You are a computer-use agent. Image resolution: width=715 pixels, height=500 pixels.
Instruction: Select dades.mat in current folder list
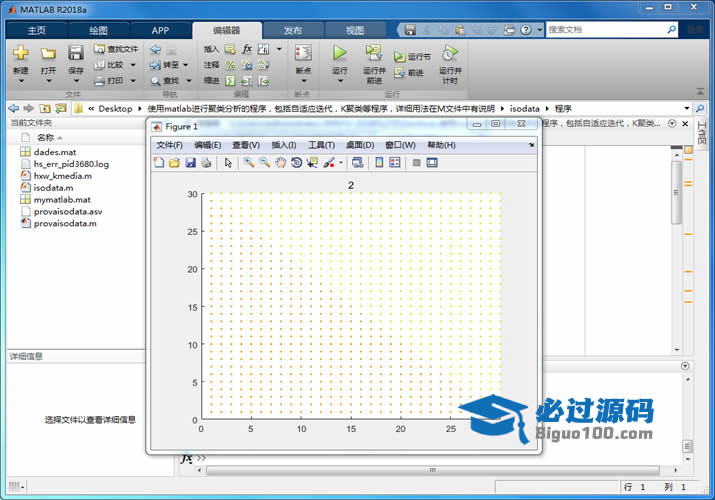point(55,152)
